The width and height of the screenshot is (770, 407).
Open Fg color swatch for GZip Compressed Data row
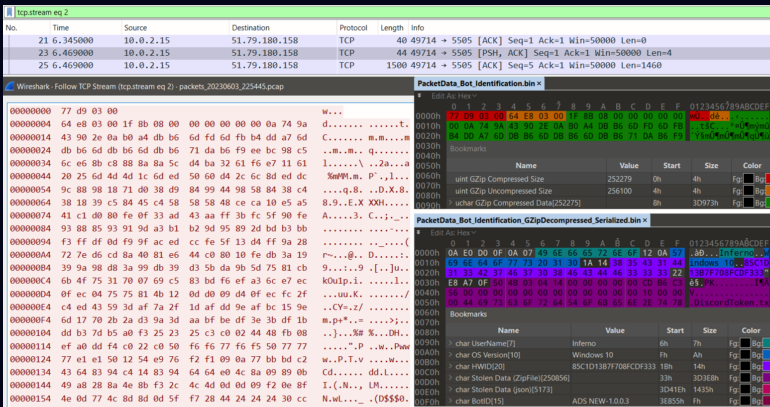[748, 203]
